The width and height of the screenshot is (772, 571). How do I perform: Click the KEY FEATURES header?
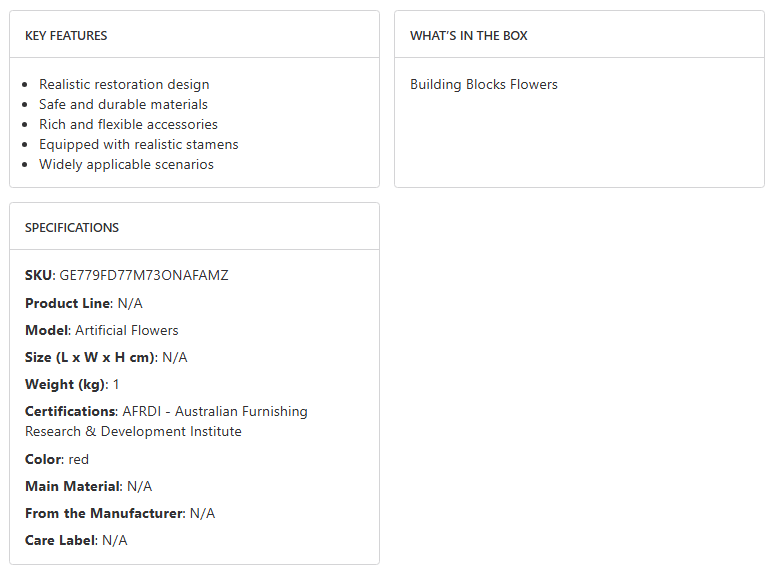pos(66,36)
